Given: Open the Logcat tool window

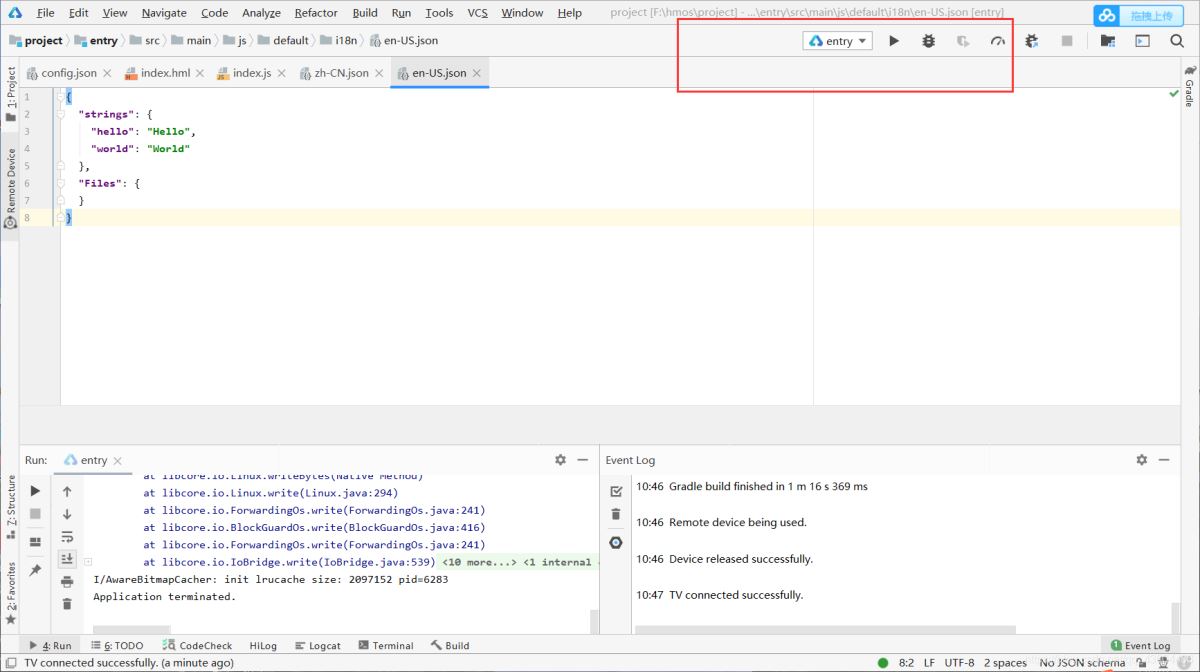Looking at the screenshot, I should [x=318, y=646].
